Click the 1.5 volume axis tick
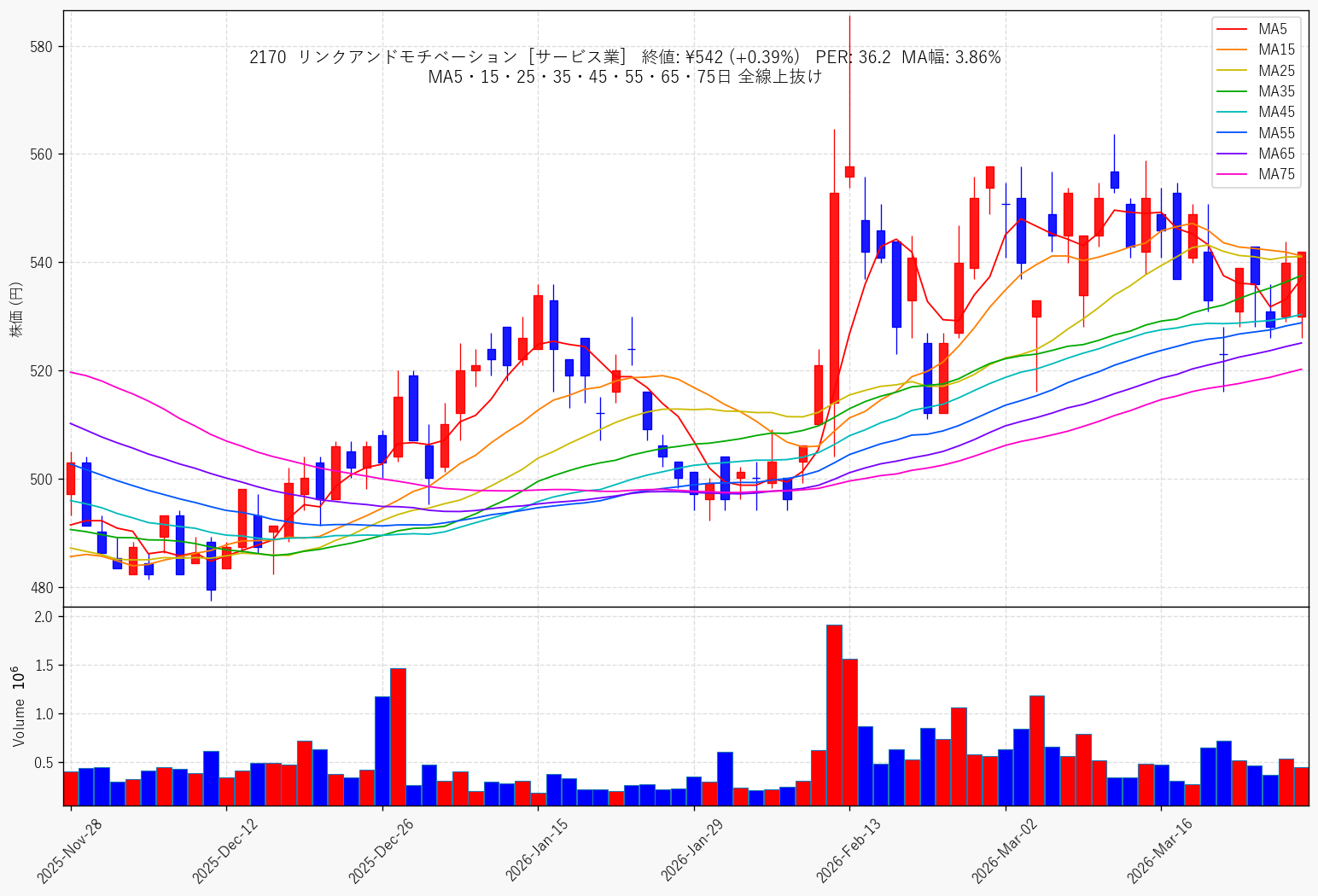Screen dimensions: 1318x896 (x=44, y=665)
